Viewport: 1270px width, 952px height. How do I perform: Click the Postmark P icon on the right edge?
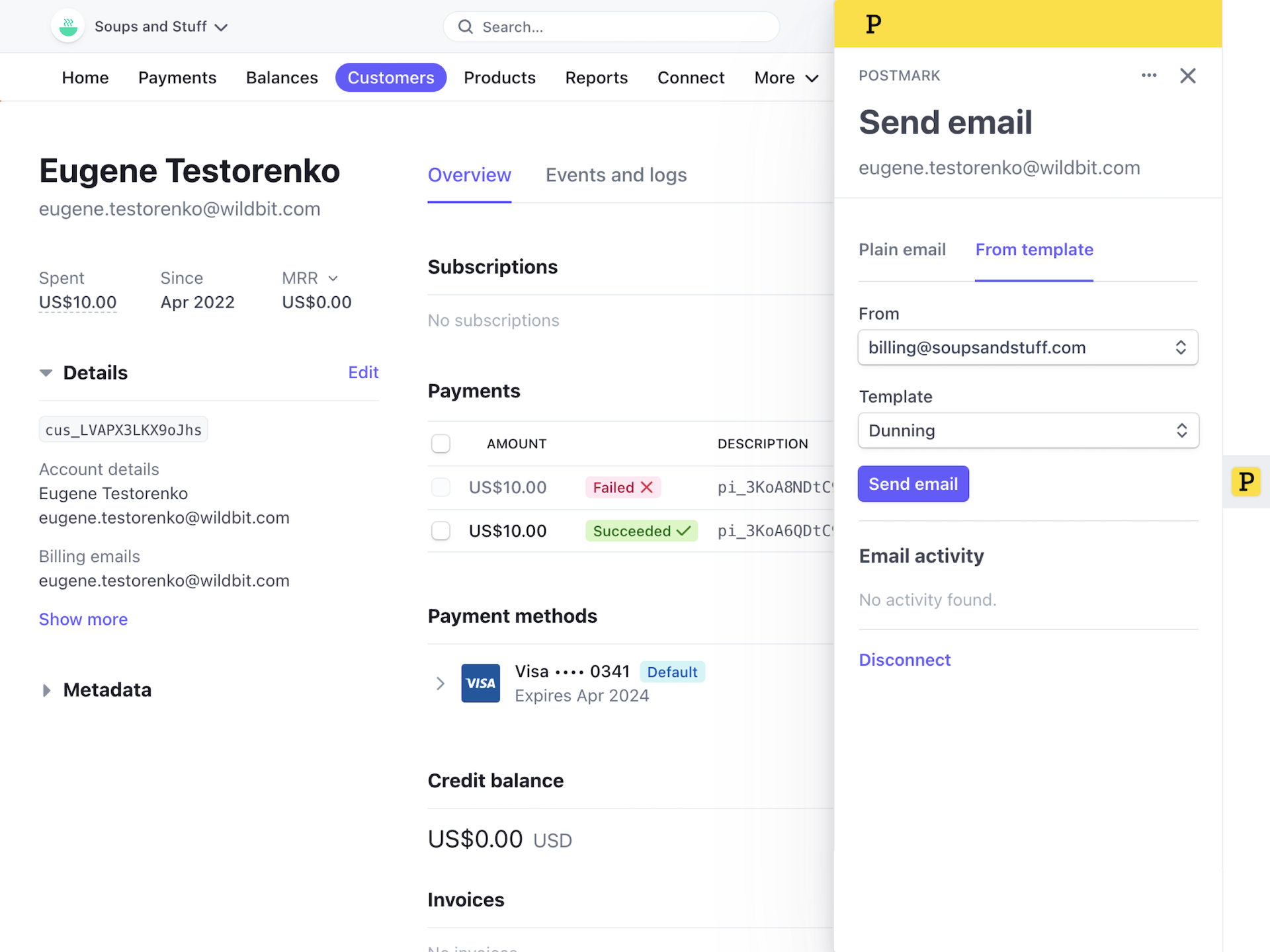click(1246, 482)
